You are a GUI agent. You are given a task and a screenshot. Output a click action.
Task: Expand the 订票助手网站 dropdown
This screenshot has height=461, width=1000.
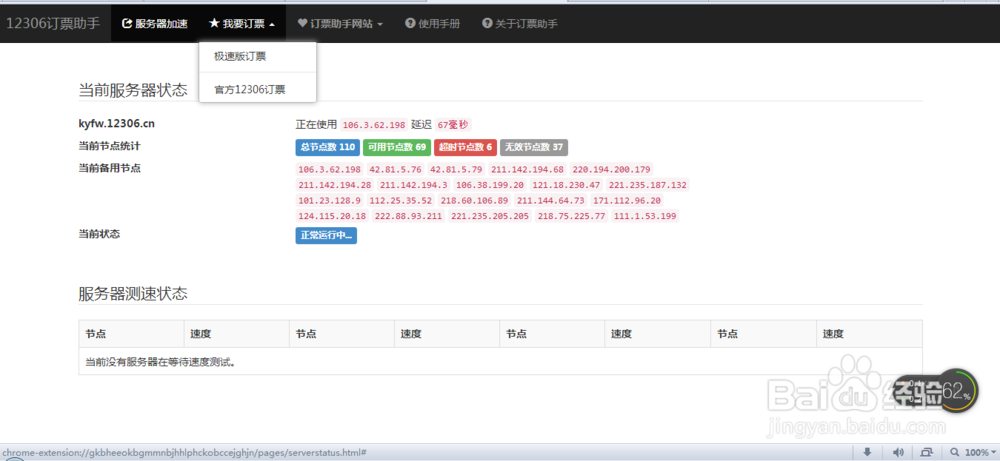(x=340, y=24)
